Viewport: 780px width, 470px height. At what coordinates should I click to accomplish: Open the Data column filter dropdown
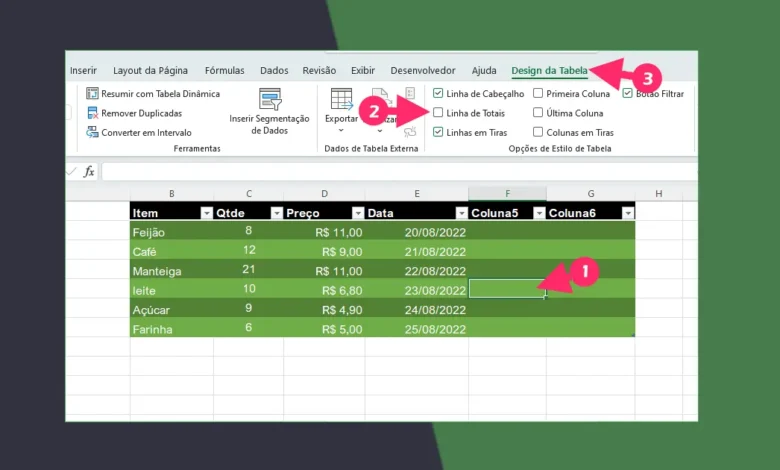tap(462, 213)
